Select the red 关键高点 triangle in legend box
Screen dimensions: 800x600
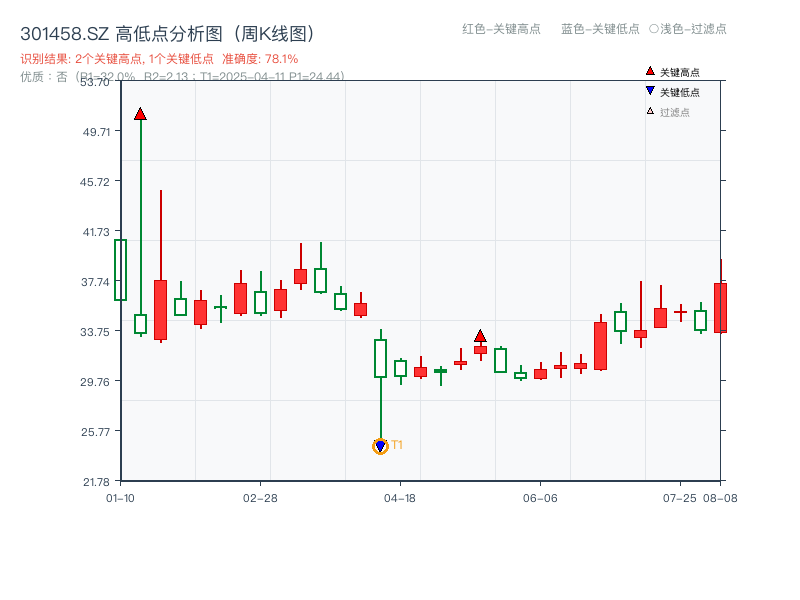[650, 71]
